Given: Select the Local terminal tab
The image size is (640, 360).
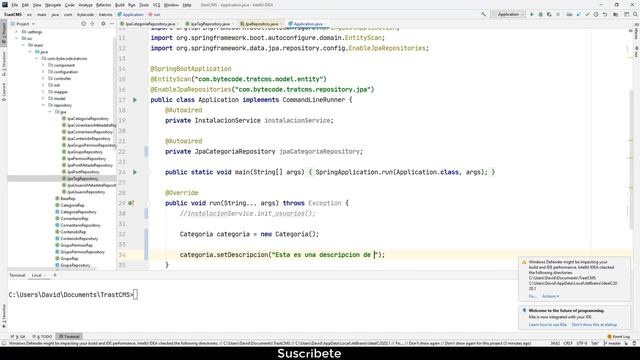Looking at the screenshot, I should click(x=37, y=275).
